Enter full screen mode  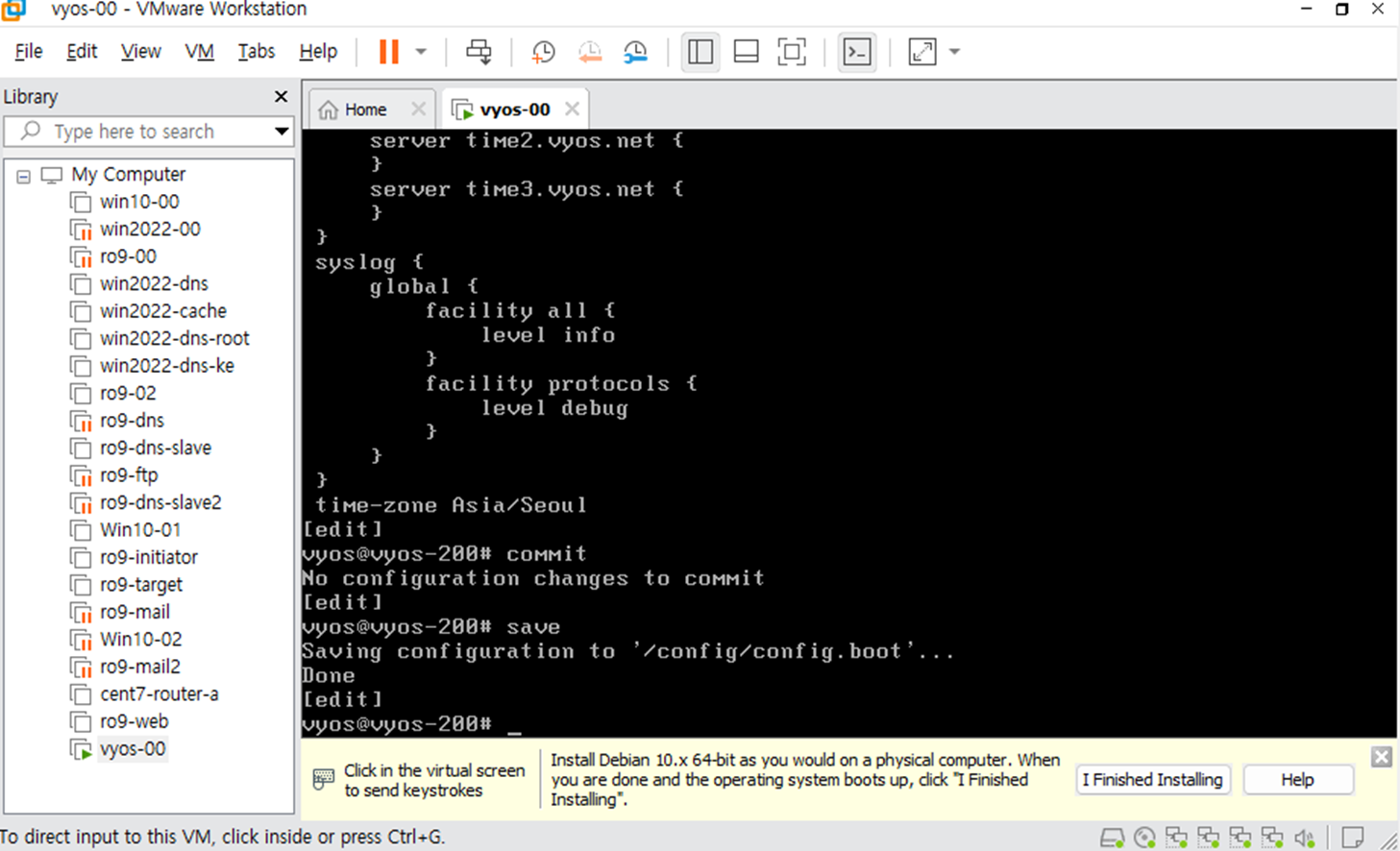point(792,52)
